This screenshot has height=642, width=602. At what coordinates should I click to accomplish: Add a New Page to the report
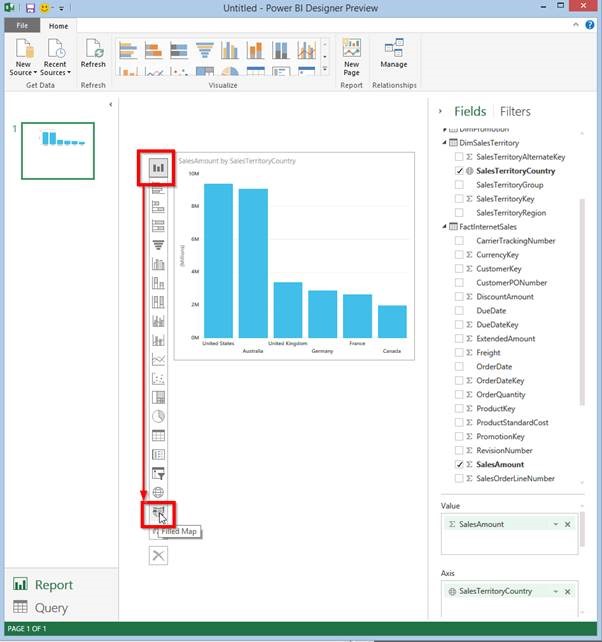click(x=351, y=57)
